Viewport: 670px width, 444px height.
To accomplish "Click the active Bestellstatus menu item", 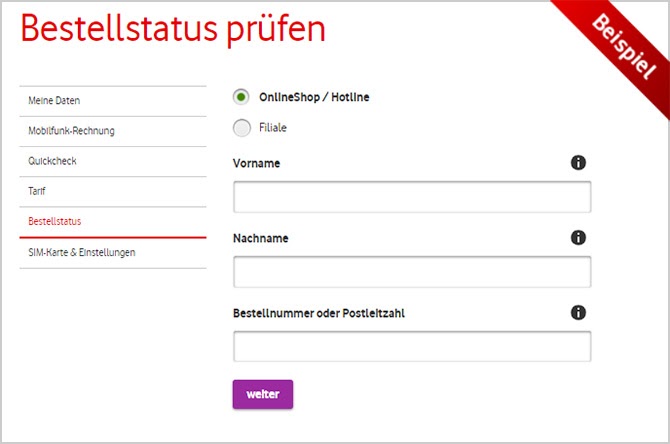I will (113, 222).
